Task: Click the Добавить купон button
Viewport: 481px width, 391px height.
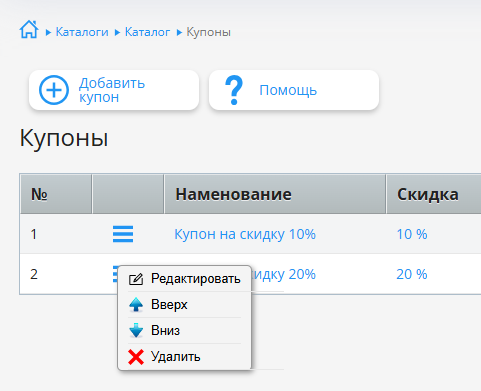Action: 114,90
